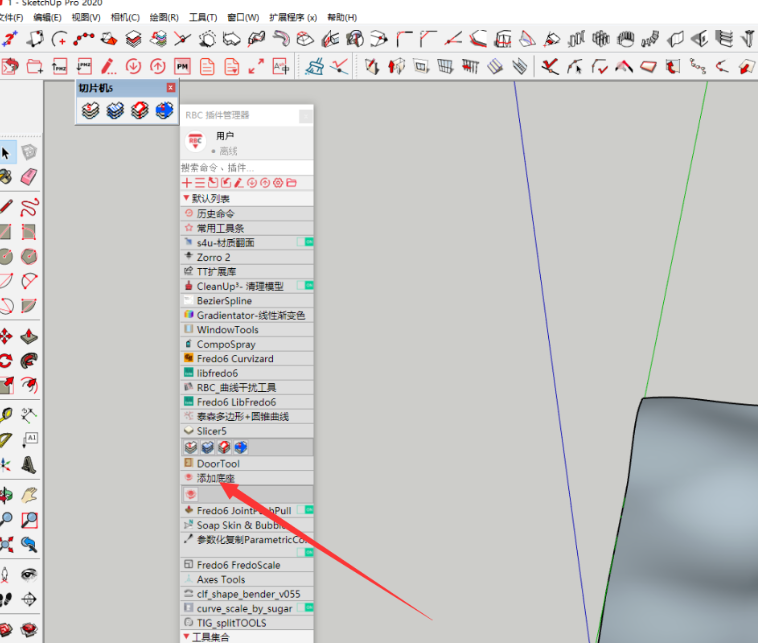The image size is (758, 643).
Task: Click the red pencil edit icon in RBC manager
Action: 239,183
